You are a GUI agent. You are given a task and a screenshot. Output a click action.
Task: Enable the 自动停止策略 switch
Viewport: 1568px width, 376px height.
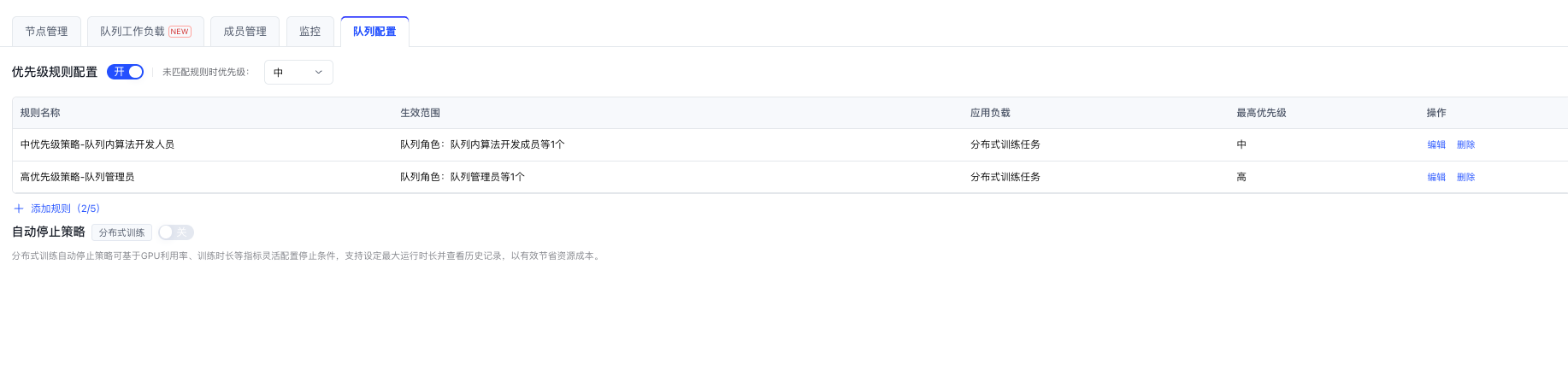pyautogui.click(x=176, y=232)
